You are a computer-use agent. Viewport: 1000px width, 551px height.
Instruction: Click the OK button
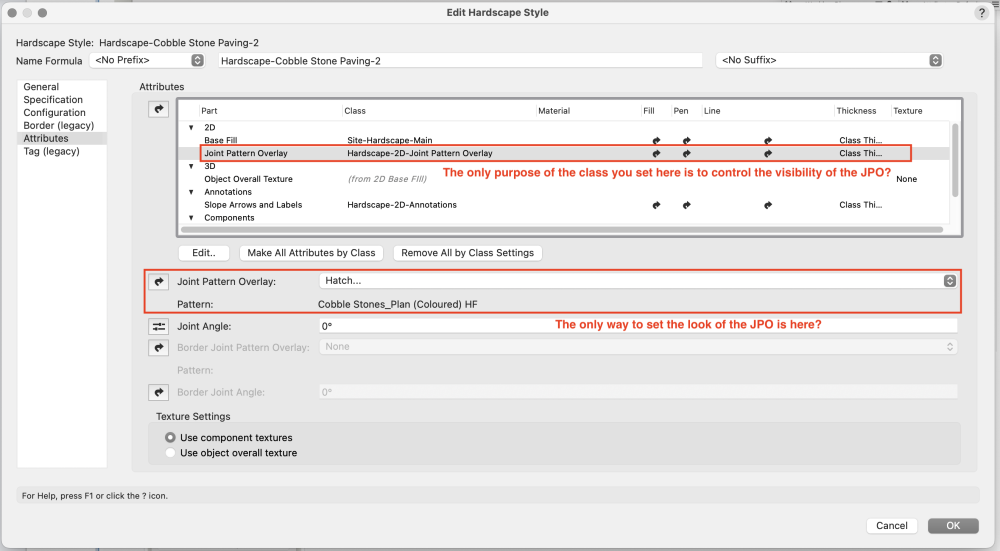(952, 525)
